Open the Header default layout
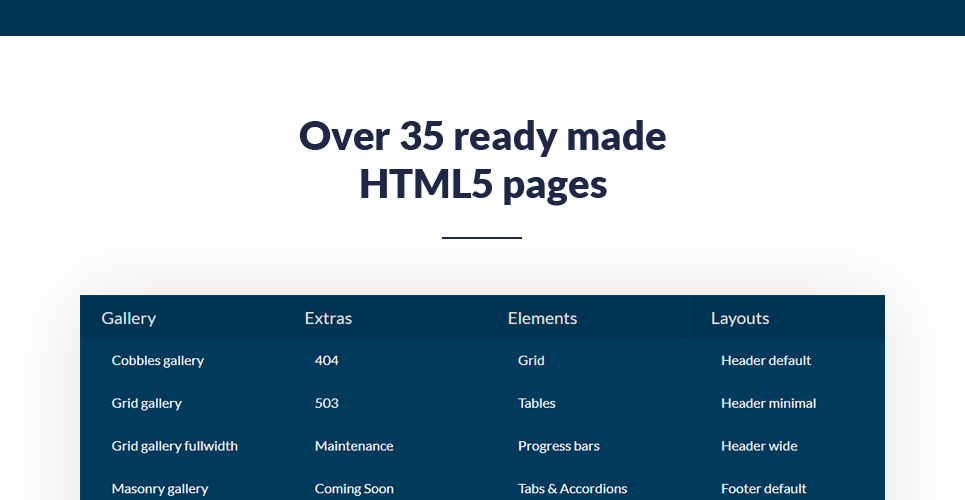 coord(766,361)
